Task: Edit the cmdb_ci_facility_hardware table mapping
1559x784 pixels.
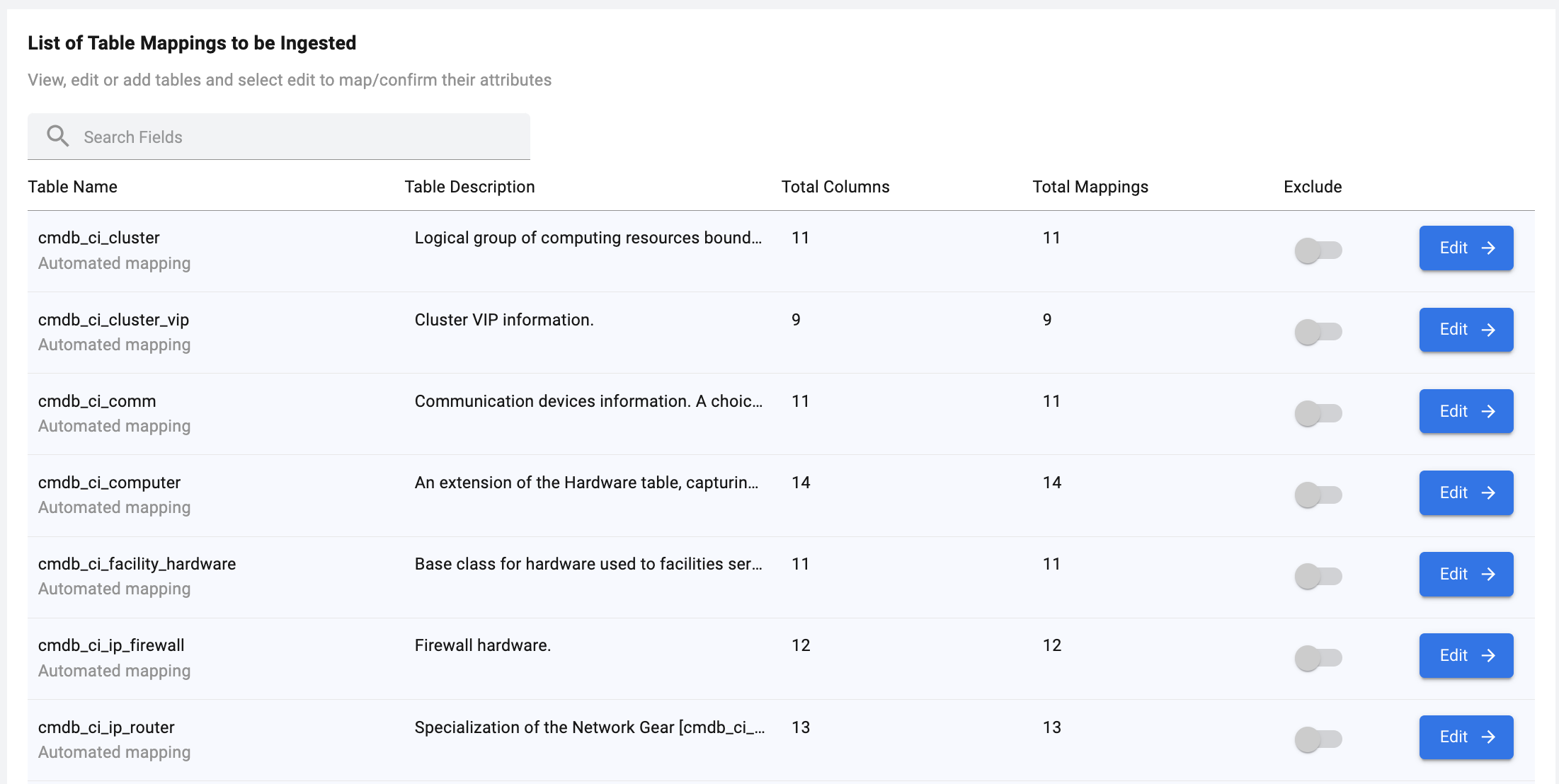Action: [x=1466, y=574]
